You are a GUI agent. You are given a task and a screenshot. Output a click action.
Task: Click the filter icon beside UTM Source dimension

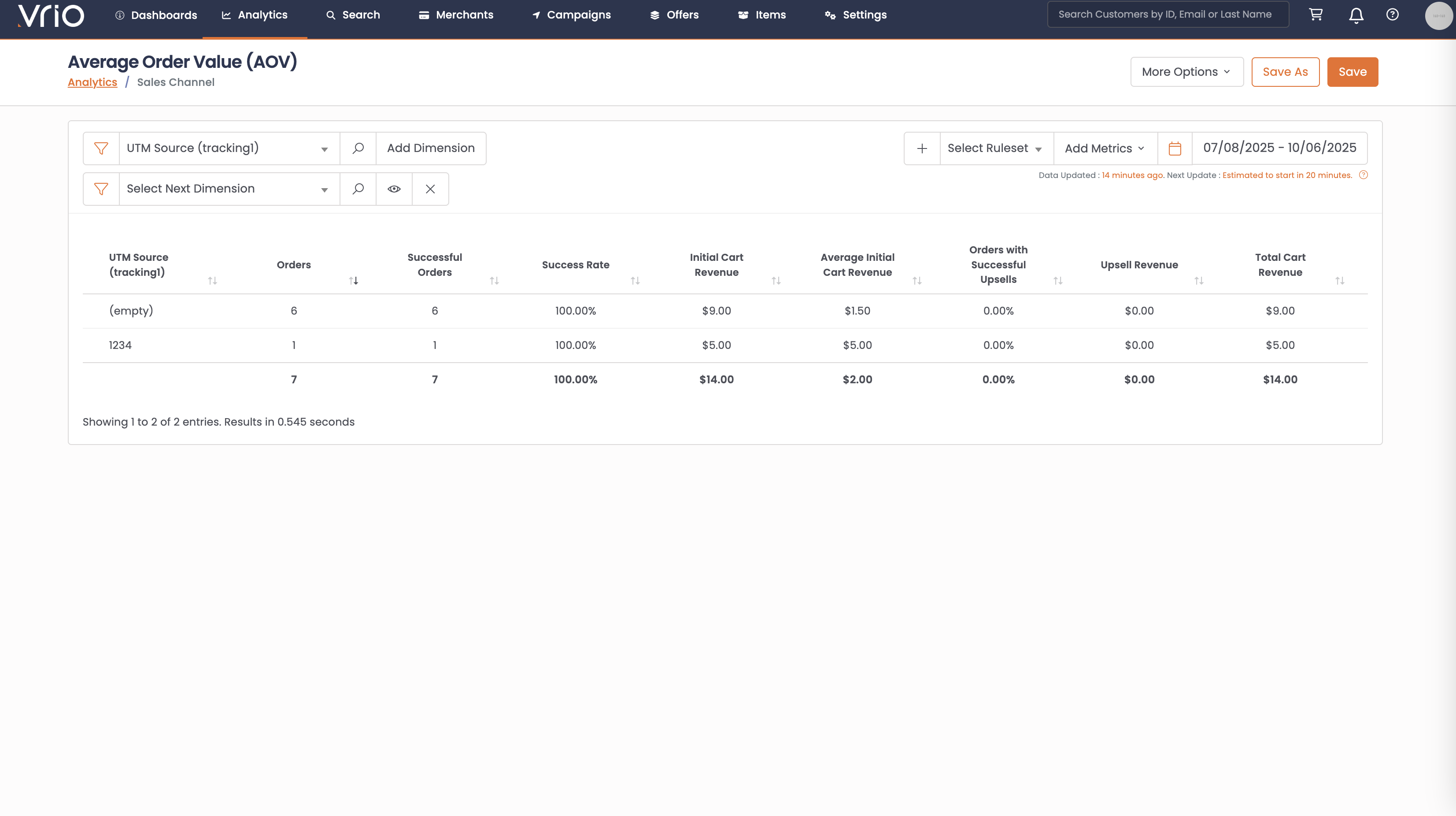point(100,148)
